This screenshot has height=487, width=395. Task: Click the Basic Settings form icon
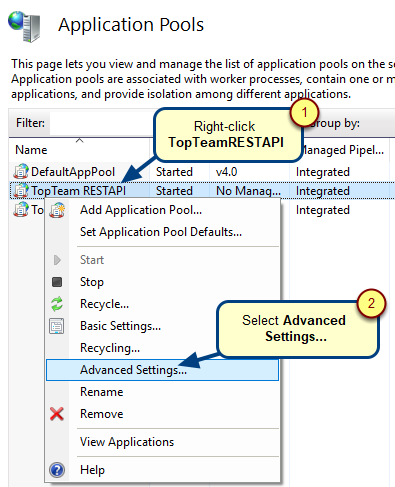(x=57, y=326)
